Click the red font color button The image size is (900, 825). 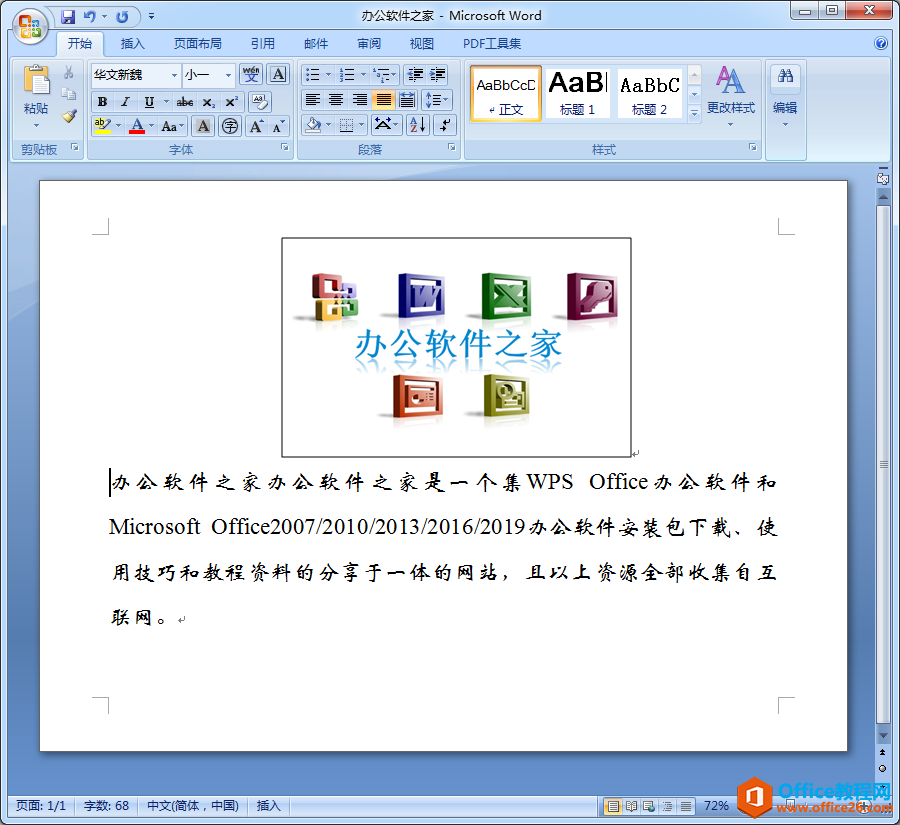(x=137, y=126)
